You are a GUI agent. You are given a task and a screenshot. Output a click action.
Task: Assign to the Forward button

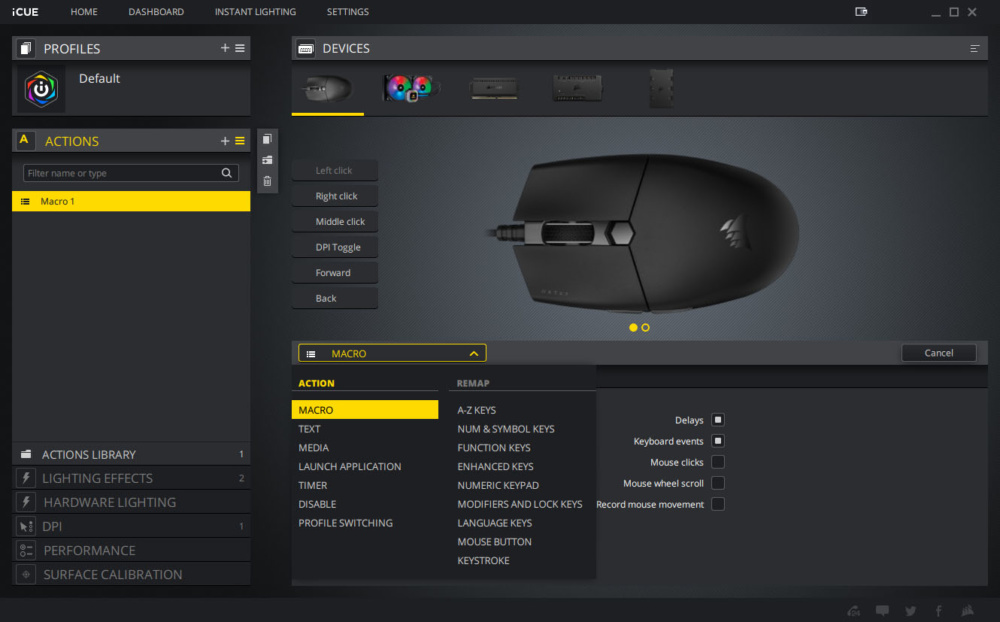point(335,272)
